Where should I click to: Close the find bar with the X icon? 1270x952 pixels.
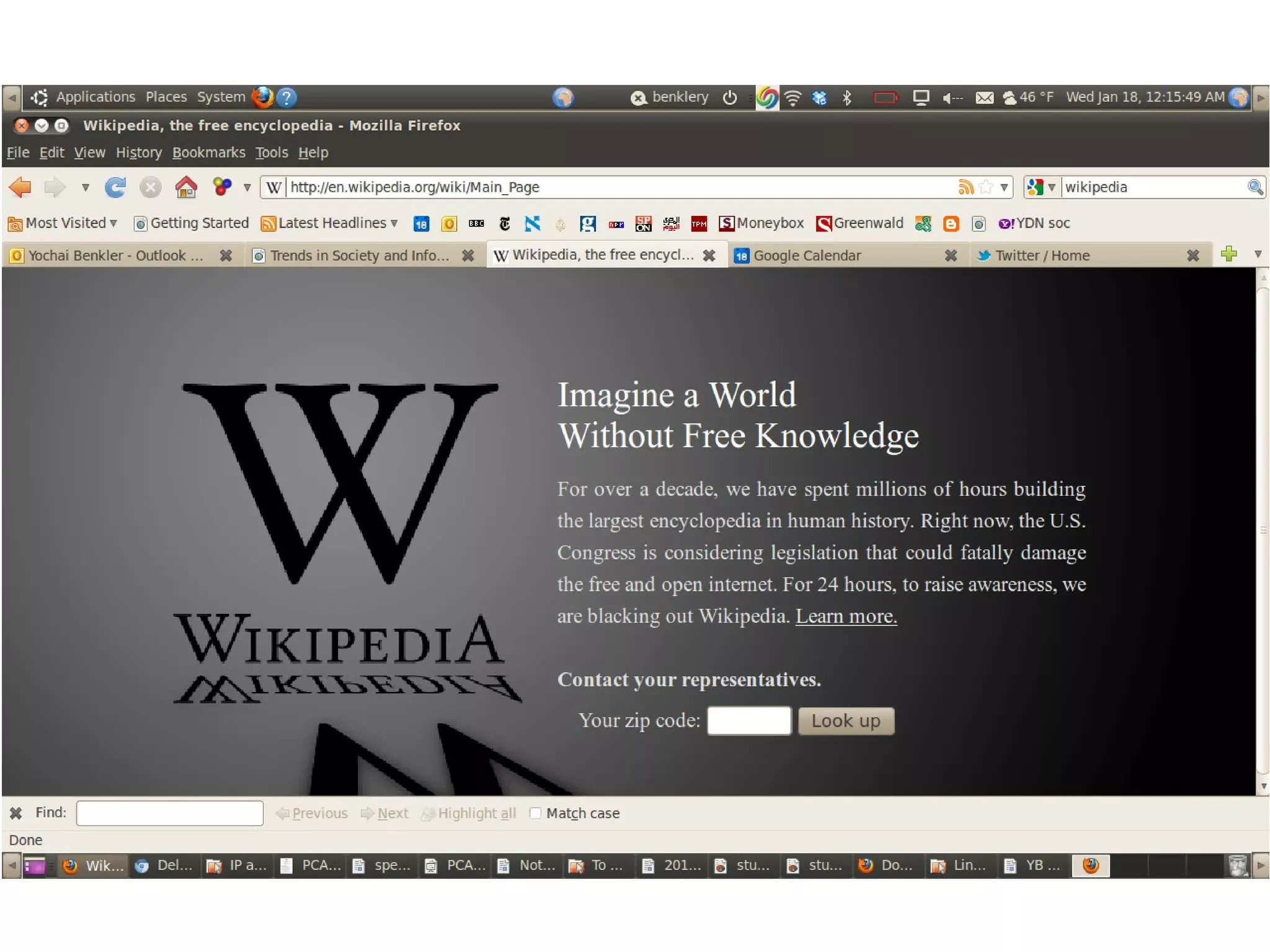click(x=16, y=812)
